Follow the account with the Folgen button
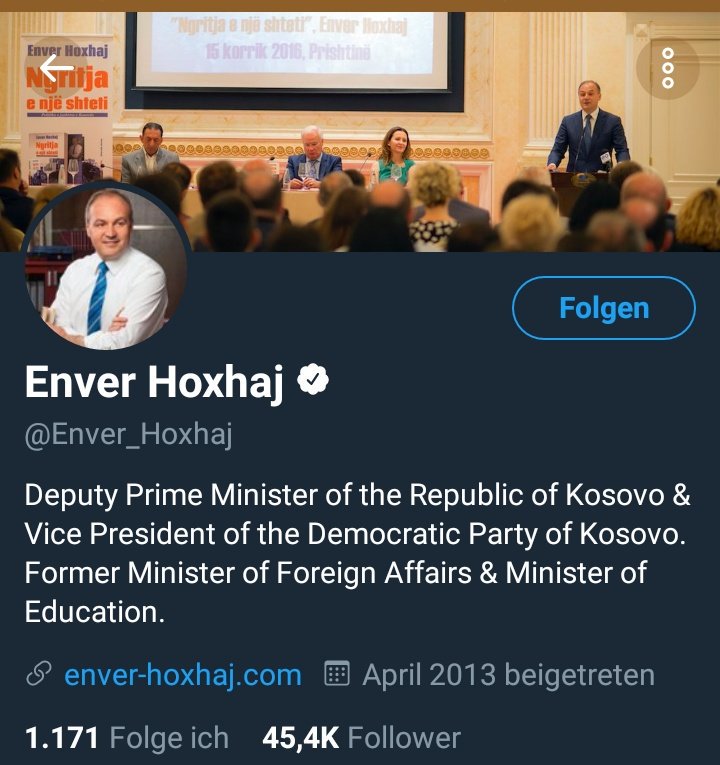This screenshot has height=765, width=720. click(x=604, y=308)
